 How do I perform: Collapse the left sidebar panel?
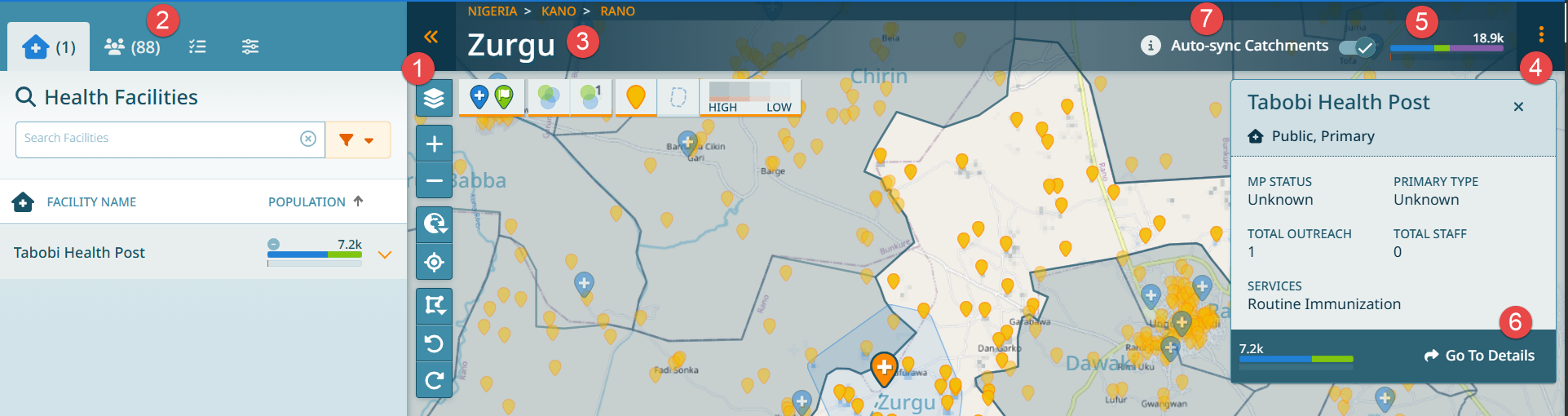click(431, 37)
